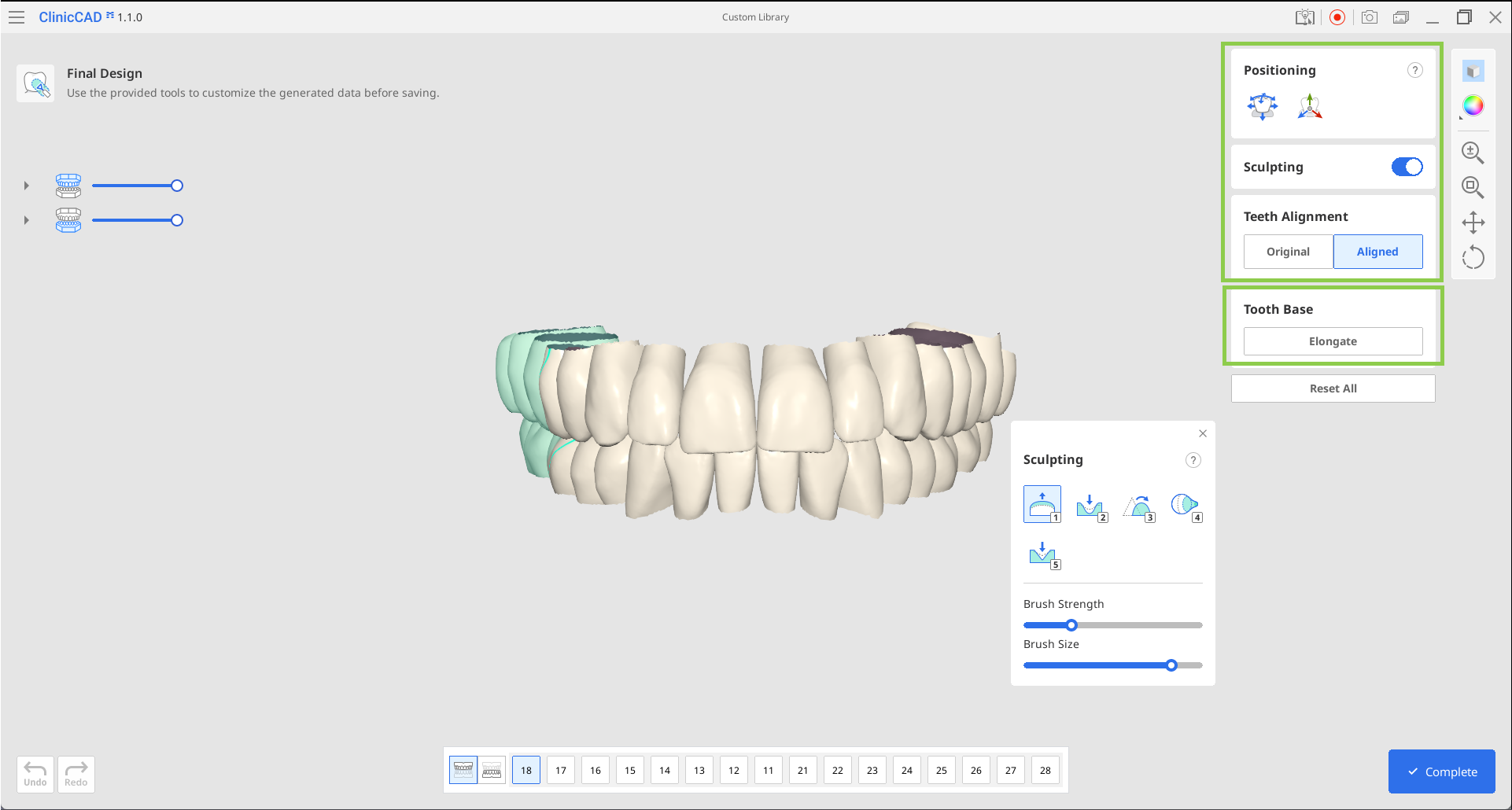1512x810 pixels.
Task: Select sculpting brush tool number 3
Action: pyautogui.click(x=1138, y=506)
